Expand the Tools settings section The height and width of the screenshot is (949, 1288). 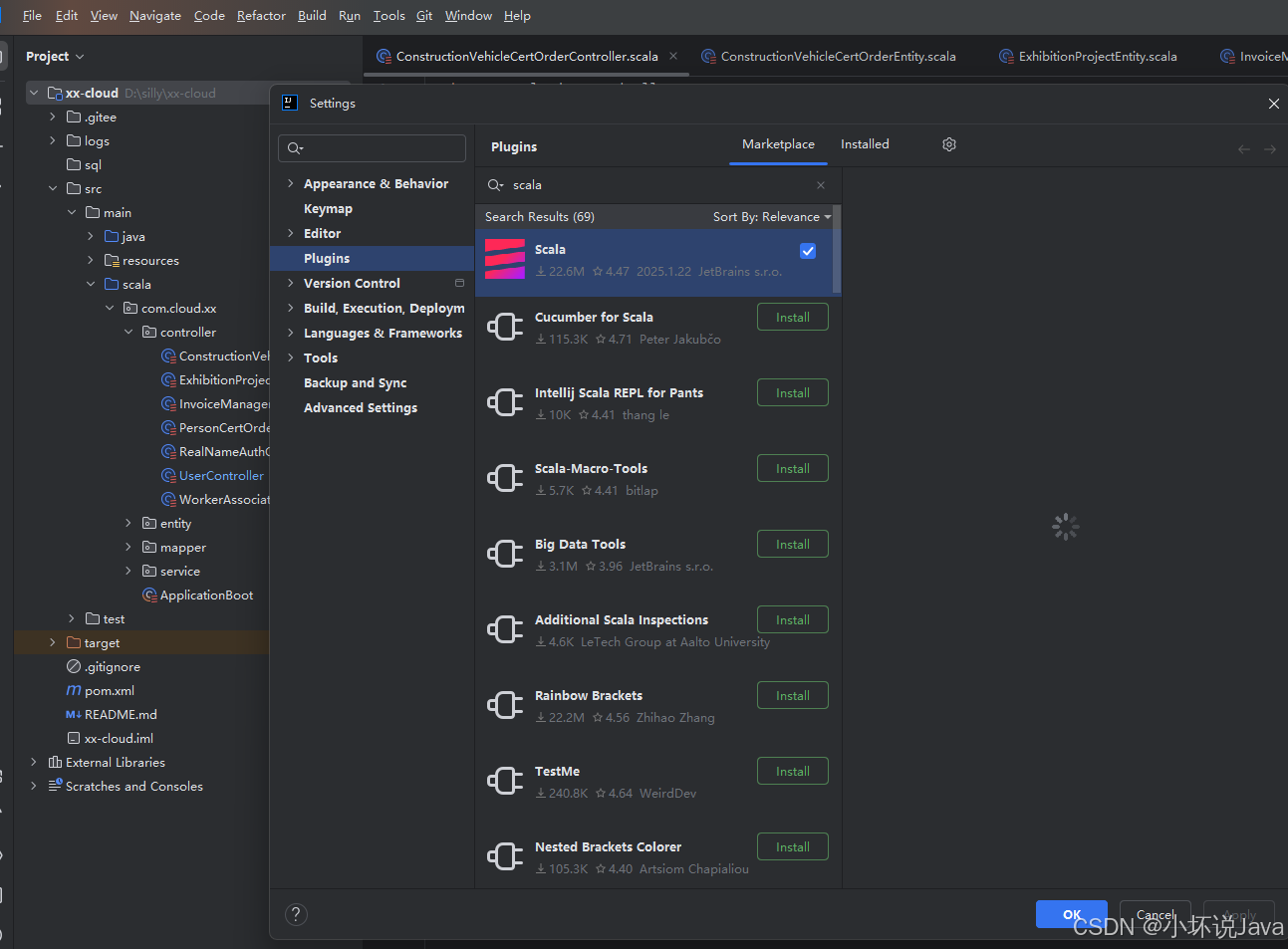pyautogui.click(x=290, y=357)
